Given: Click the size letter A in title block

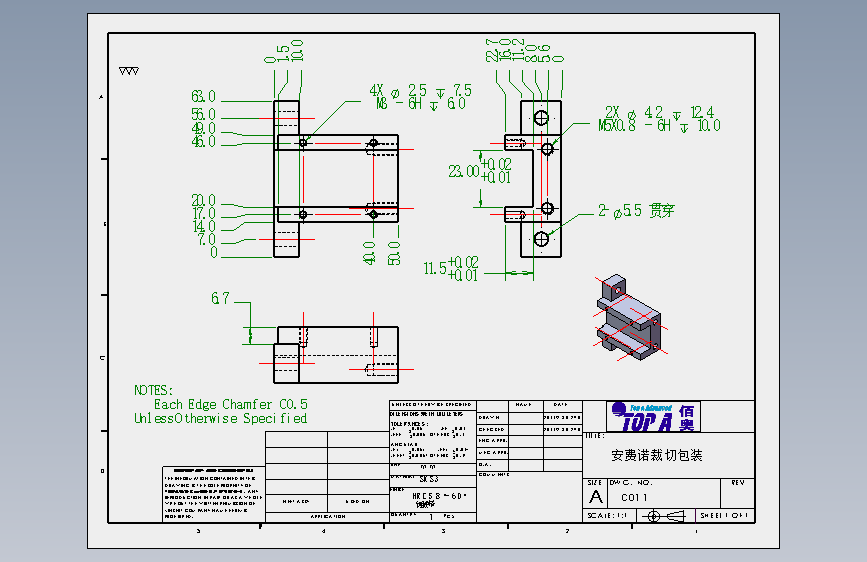Looking at the screenshot, I should tap(596, 497).
